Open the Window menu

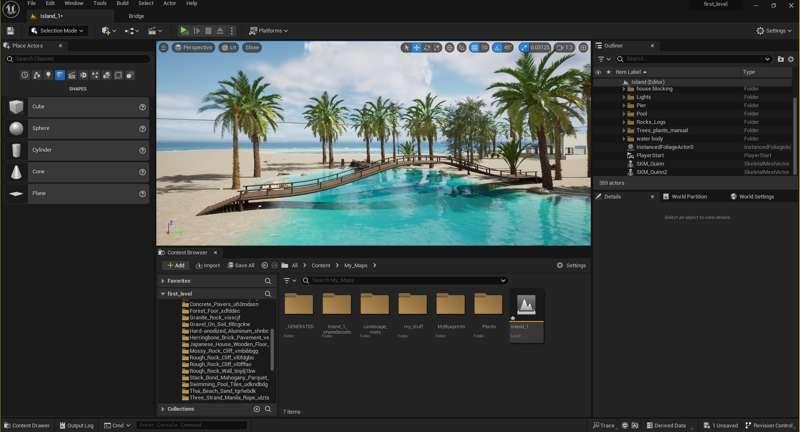pyautogui.click(x=74, y=3)
